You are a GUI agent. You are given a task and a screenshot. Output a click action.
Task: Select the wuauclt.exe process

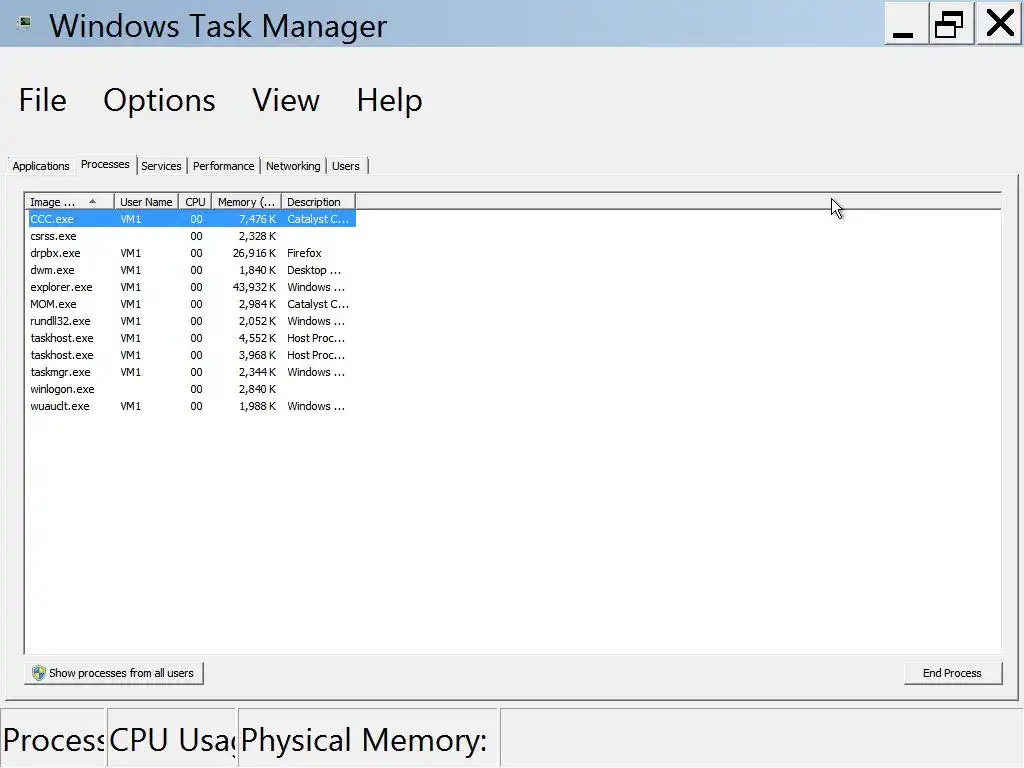(192, 406)
